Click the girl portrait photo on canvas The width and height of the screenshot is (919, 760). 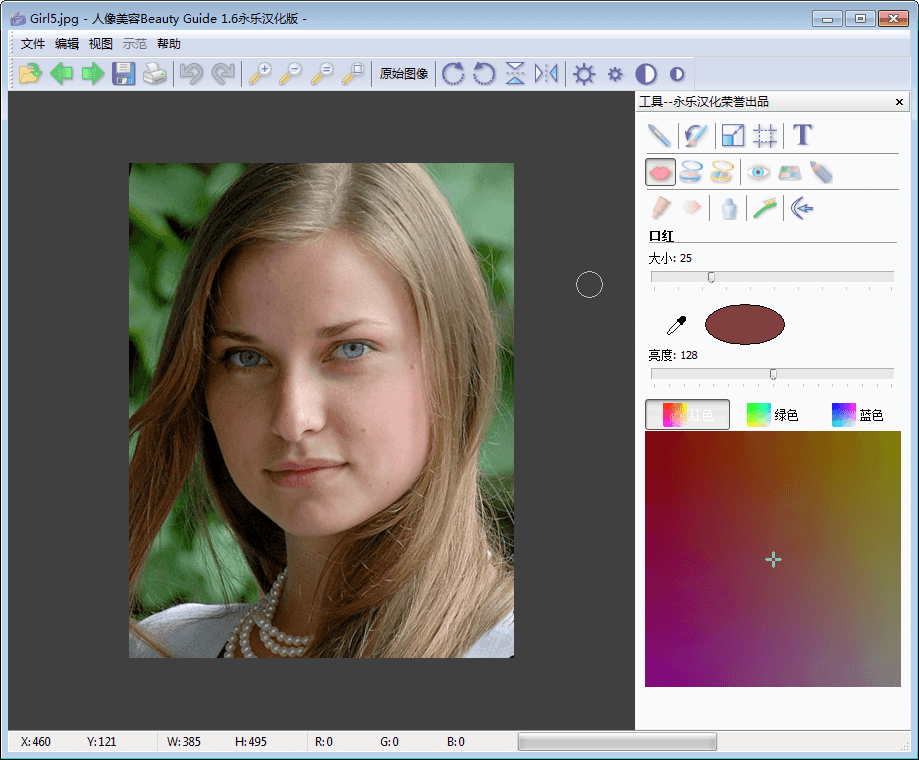pos(321,410)
